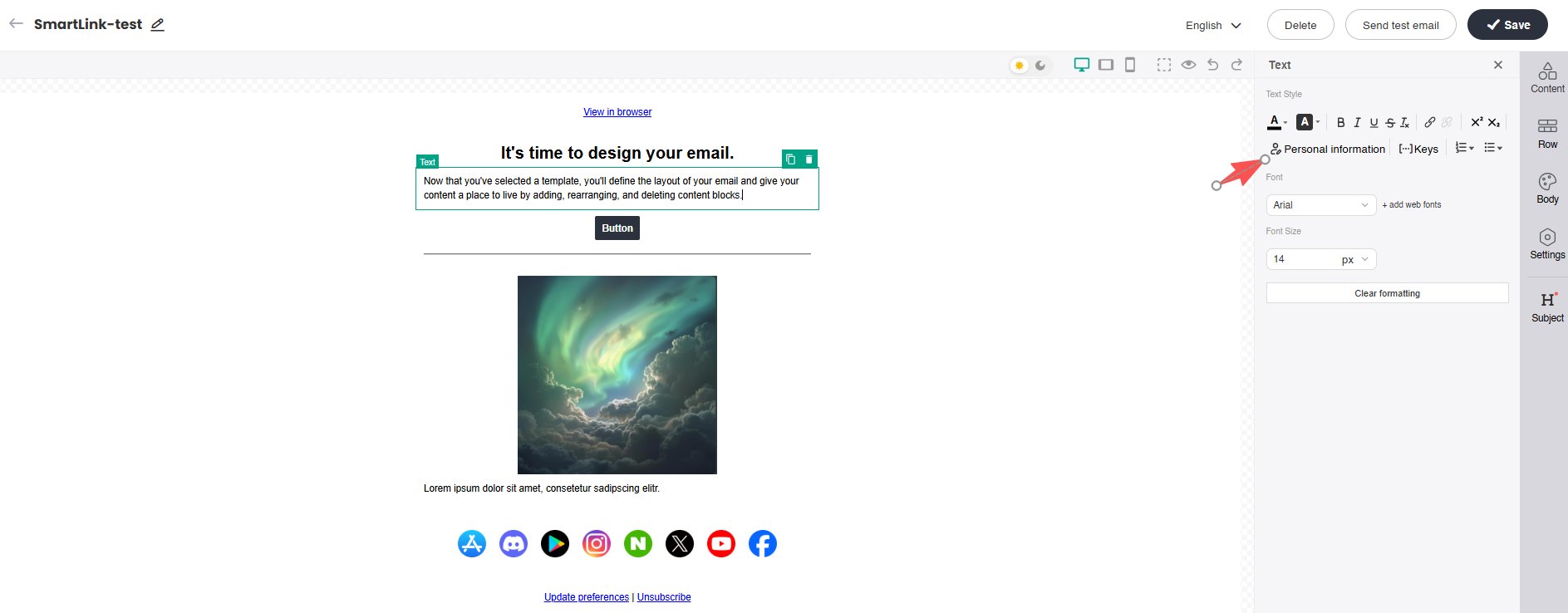The image size is (1568, 613).
Task: Click Send test email button
Action: (x=1400, y=25)
